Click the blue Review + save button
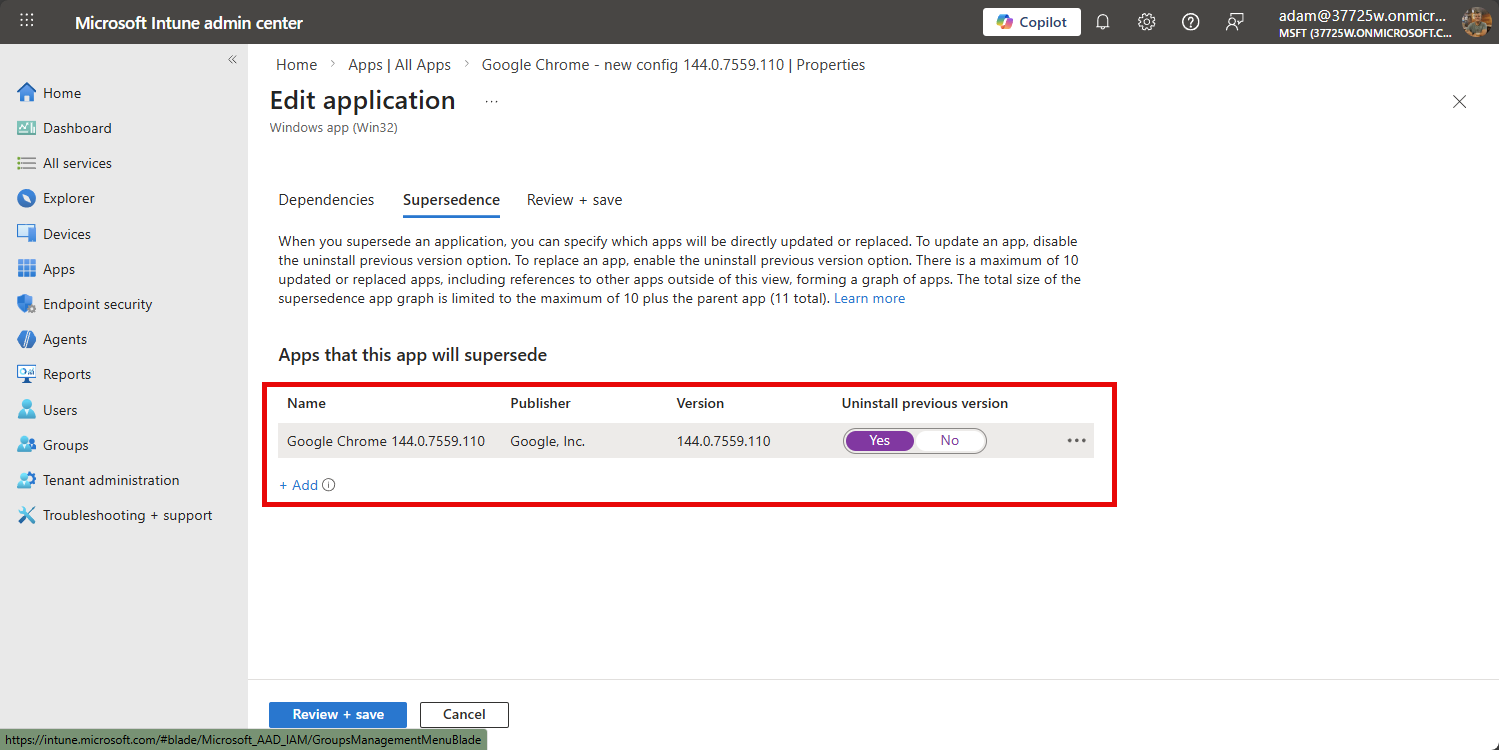This screenshot has width=1499, height=750. (x=338, y=714)
